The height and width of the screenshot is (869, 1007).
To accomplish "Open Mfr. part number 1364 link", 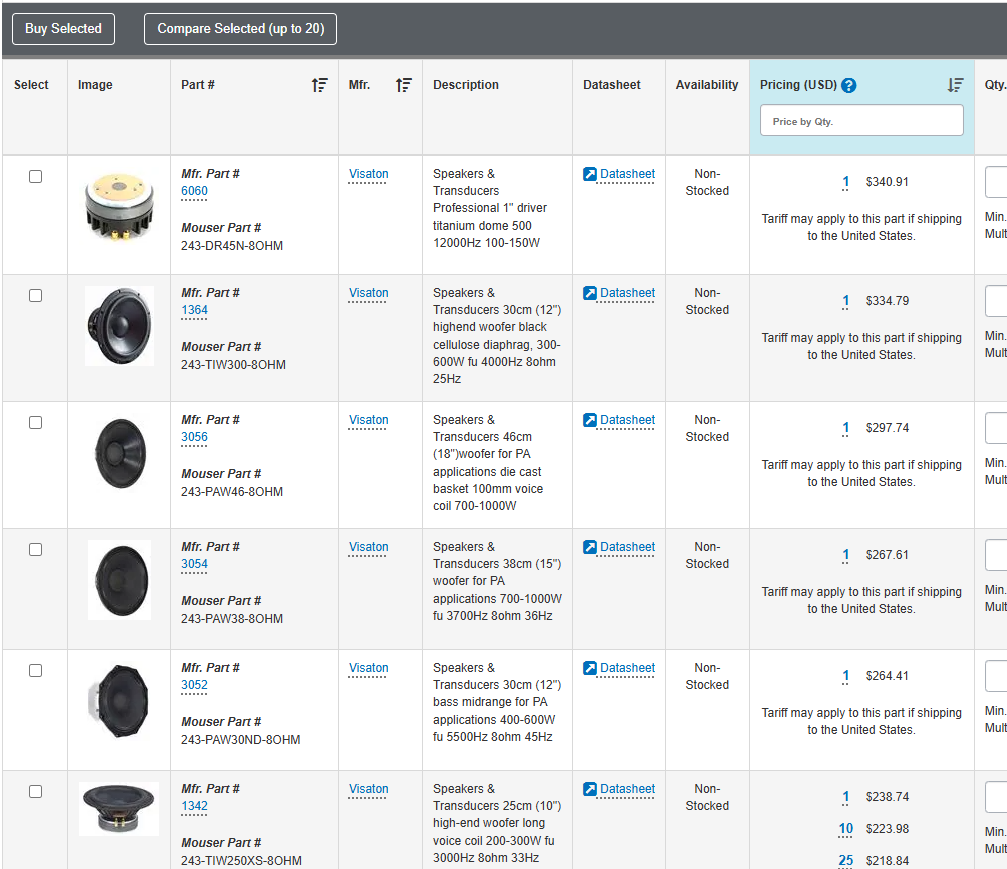I will click(194, 310).
